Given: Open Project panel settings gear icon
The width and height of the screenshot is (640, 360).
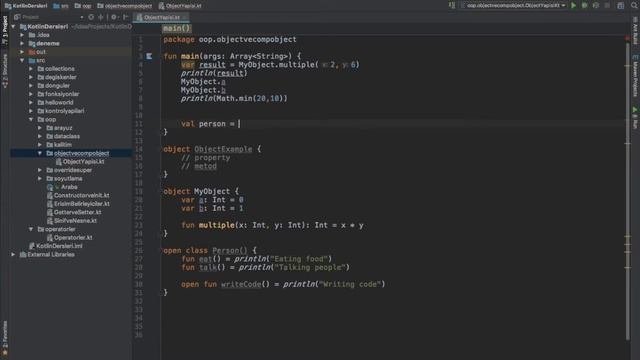Looking at the screenshot, I should point(114,17).
